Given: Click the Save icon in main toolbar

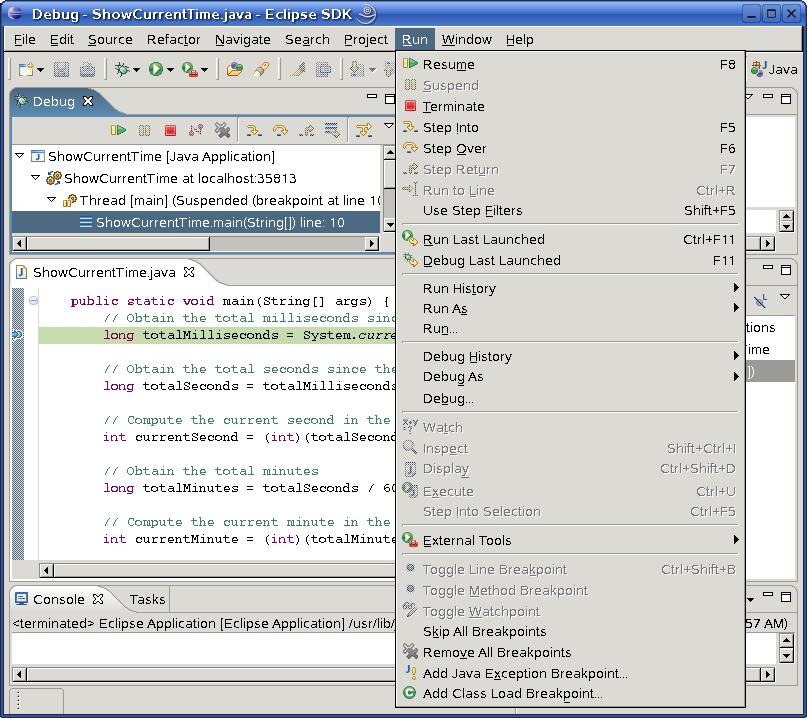Looking at the screenshot, I should coord(61,69).
